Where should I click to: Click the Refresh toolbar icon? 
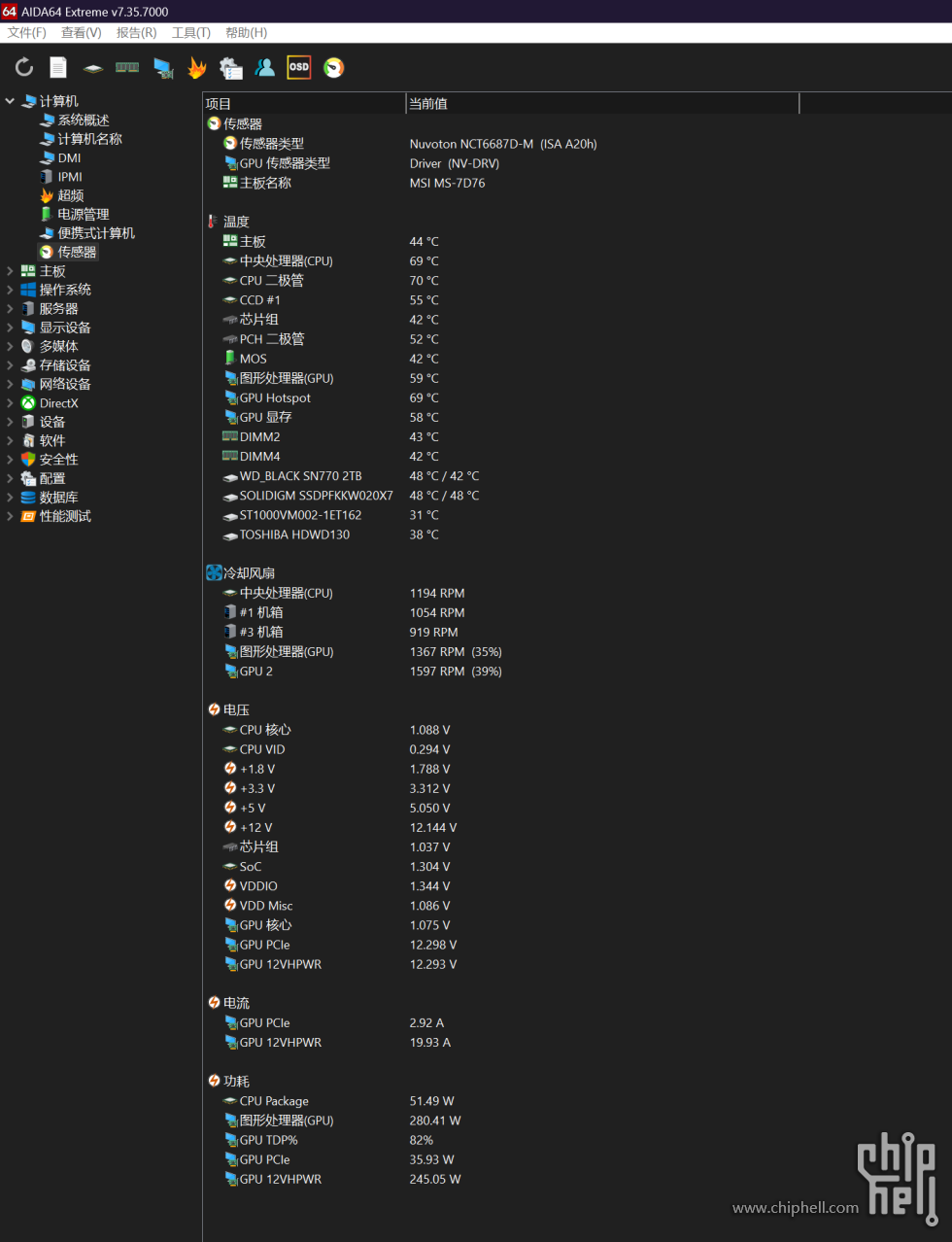24,67
